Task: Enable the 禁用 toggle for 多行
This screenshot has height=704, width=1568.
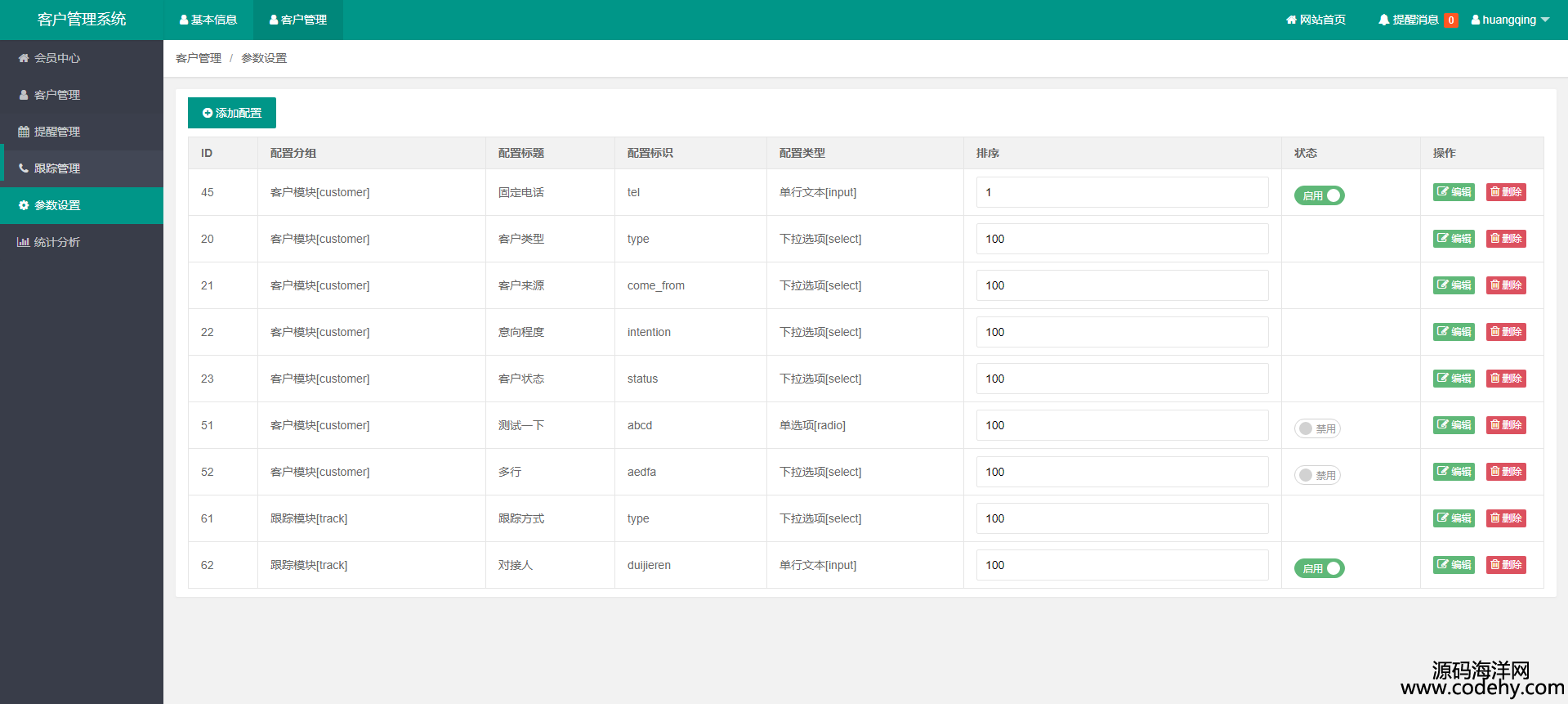Action: [1317, 475]
